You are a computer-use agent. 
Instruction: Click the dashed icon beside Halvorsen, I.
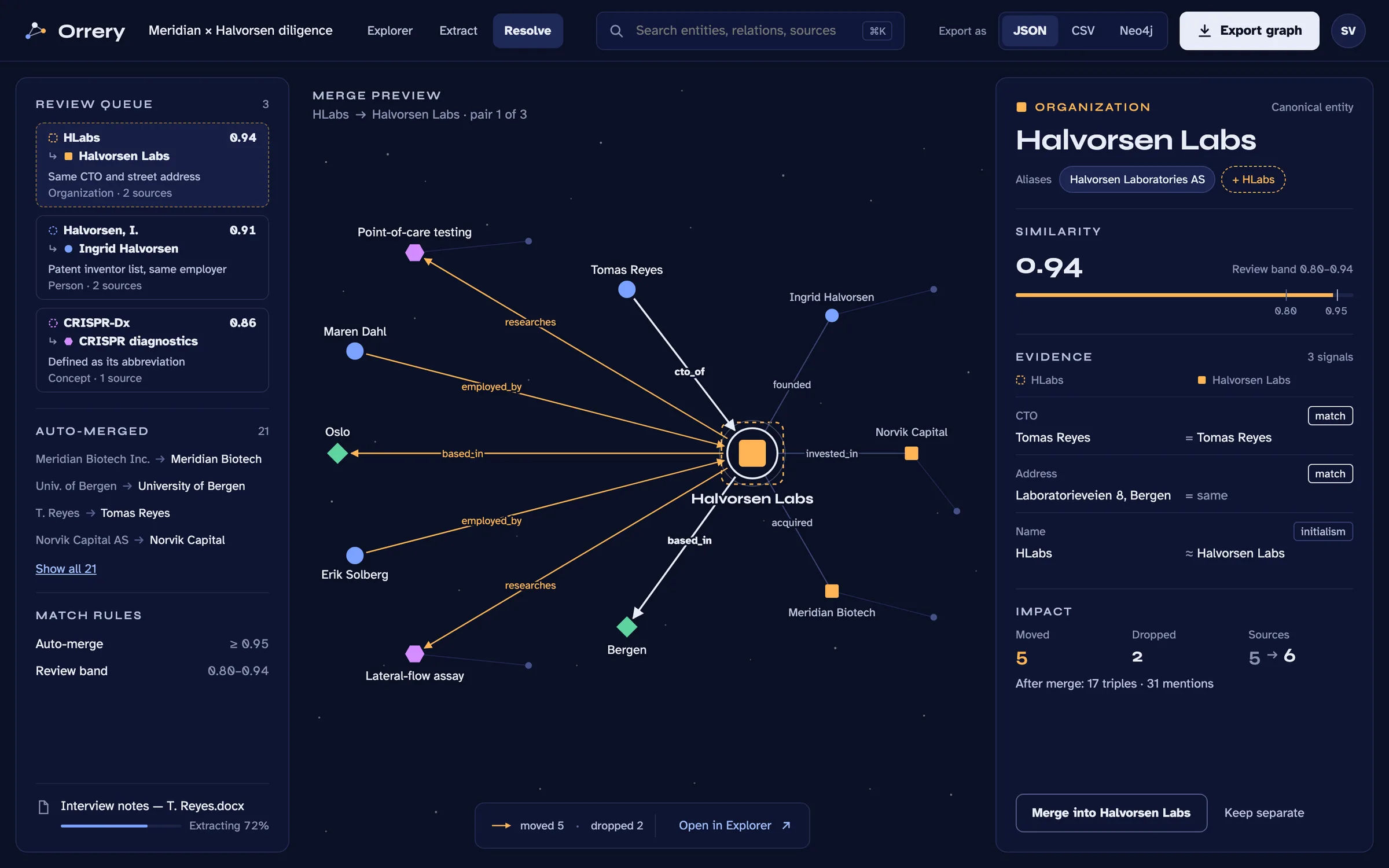point(53,230)
